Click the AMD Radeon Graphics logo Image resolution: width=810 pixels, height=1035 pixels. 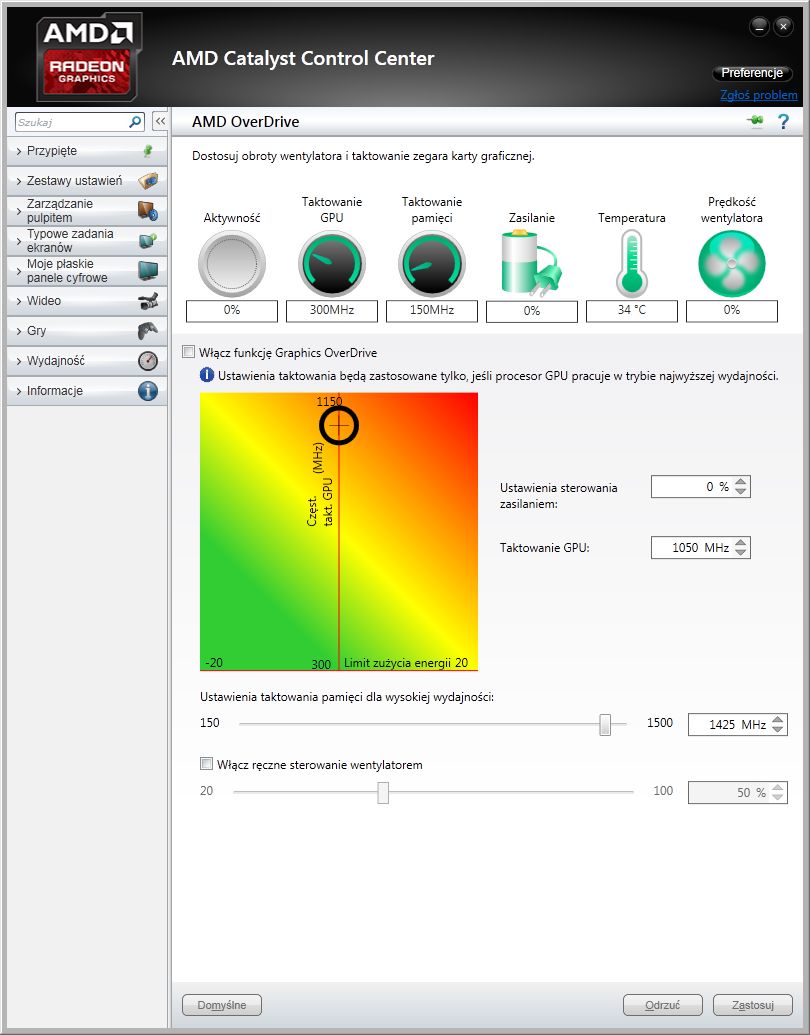pyautogui.click(x=87, y=57)
